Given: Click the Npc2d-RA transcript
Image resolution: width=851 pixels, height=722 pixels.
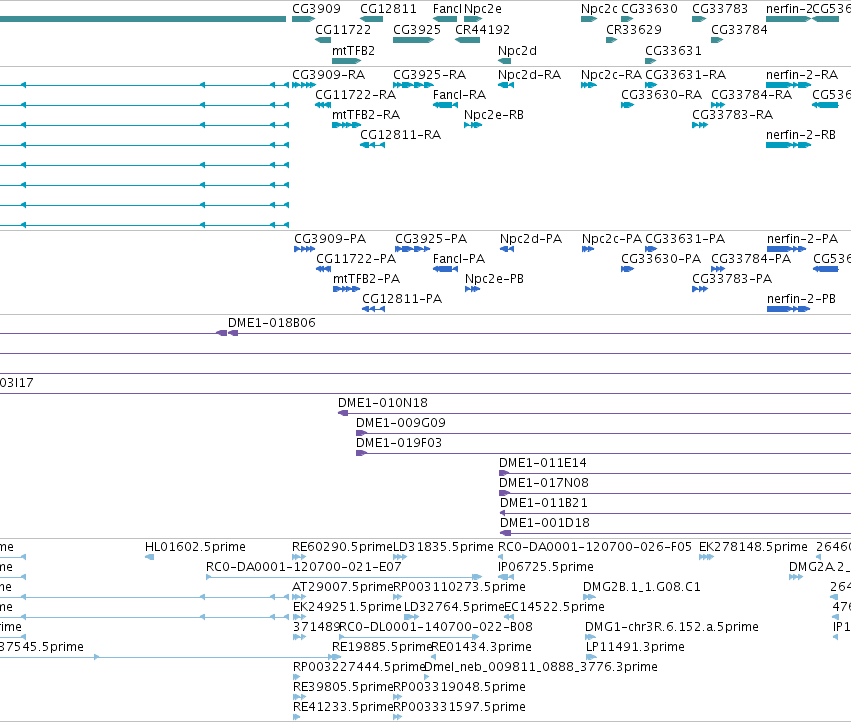Looking at the screenshot, I should tap(506, 85).
